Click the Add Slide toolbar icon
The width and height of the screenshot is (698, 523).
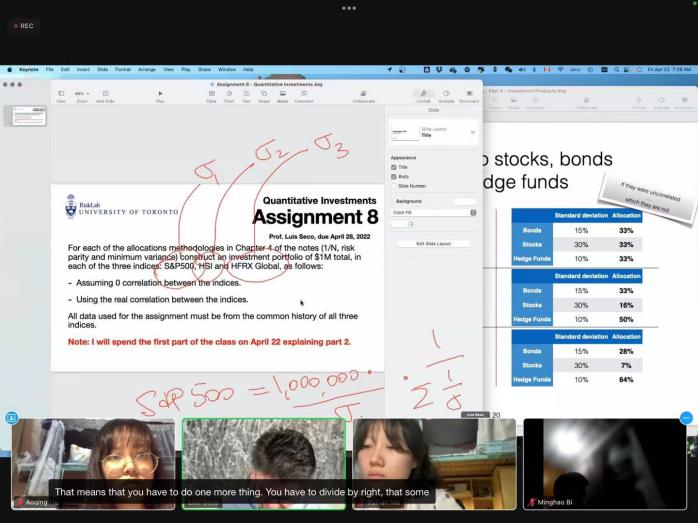coord(105,95)
